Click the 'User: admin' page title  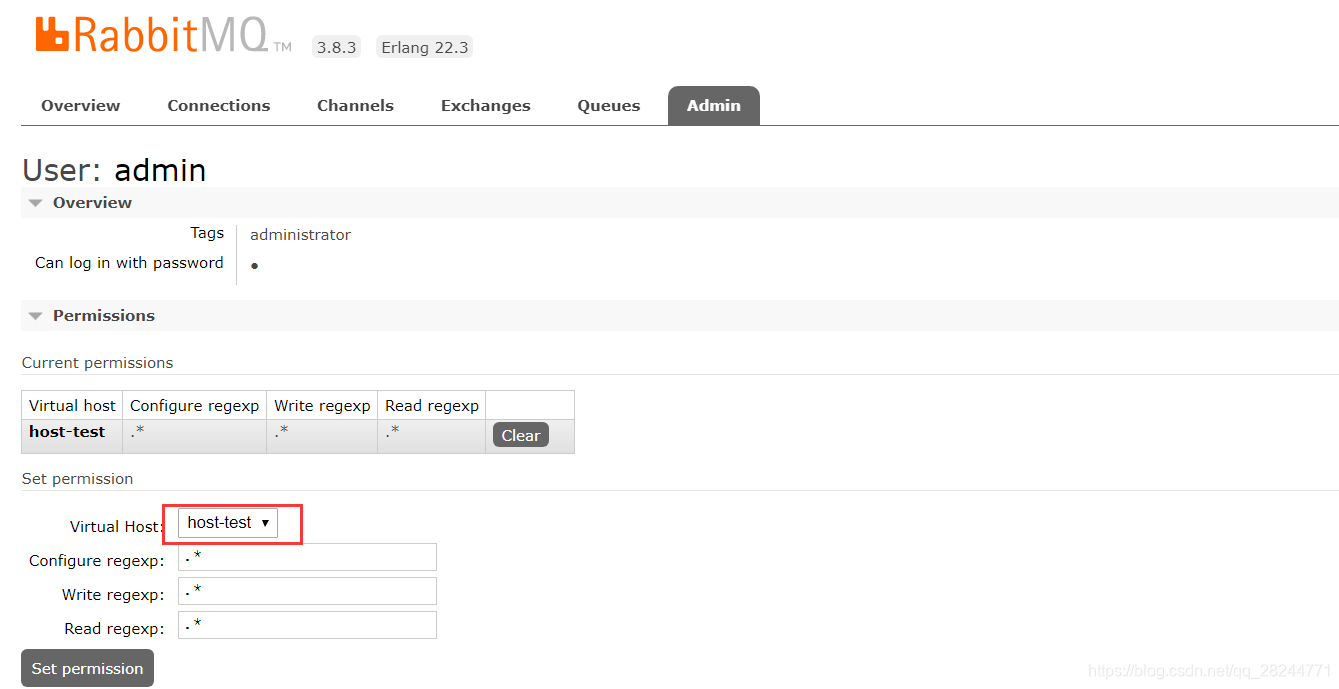click(114, 170)
